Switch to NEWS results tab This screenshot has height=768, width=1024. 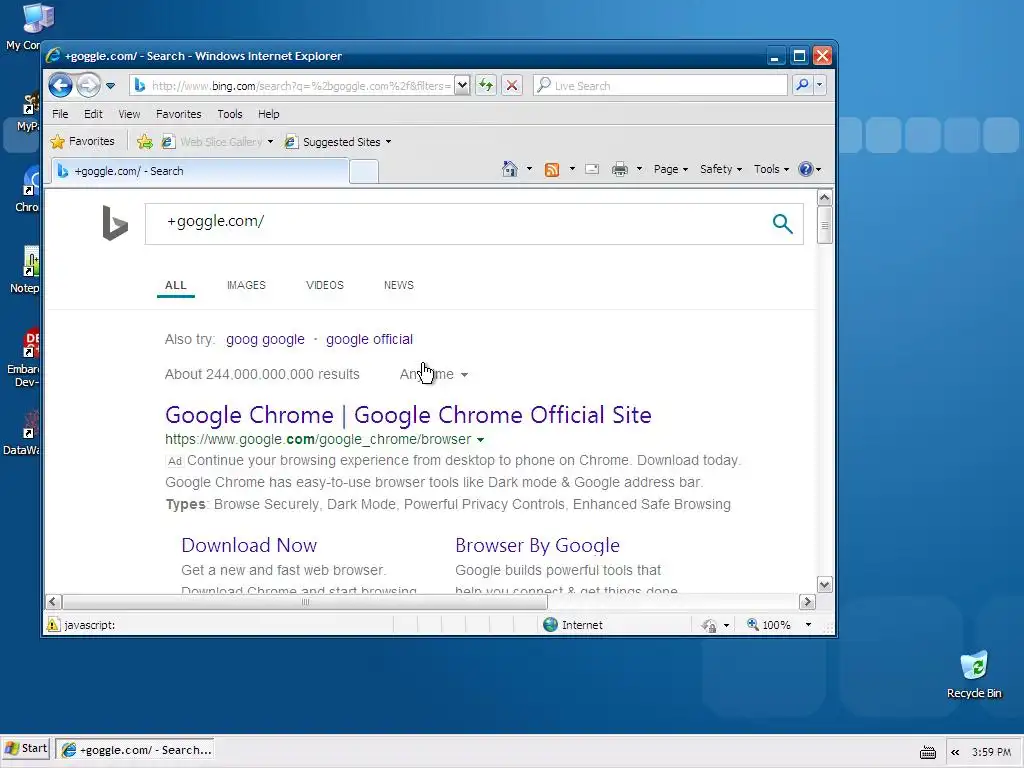(x=398, y=285)
